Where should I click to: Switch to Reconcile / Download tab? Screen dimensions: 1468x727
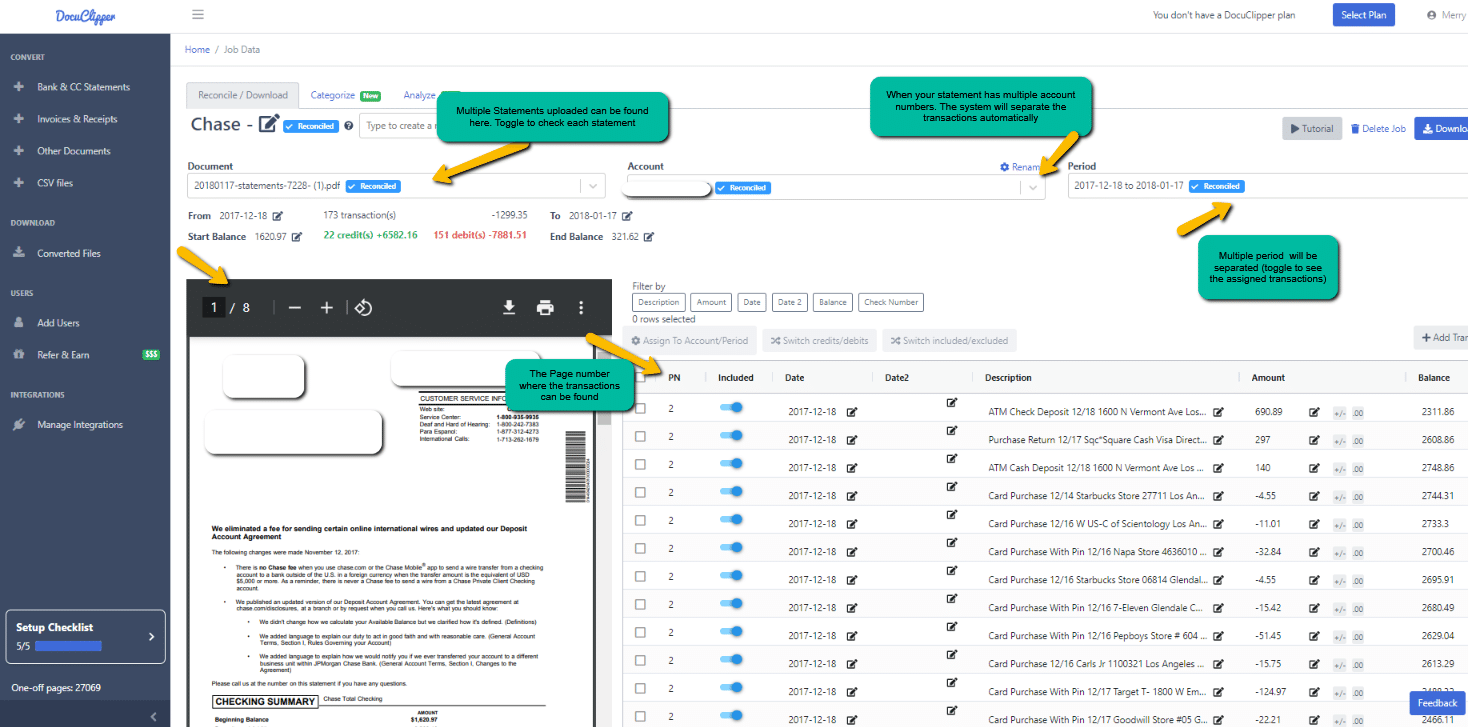243,95
